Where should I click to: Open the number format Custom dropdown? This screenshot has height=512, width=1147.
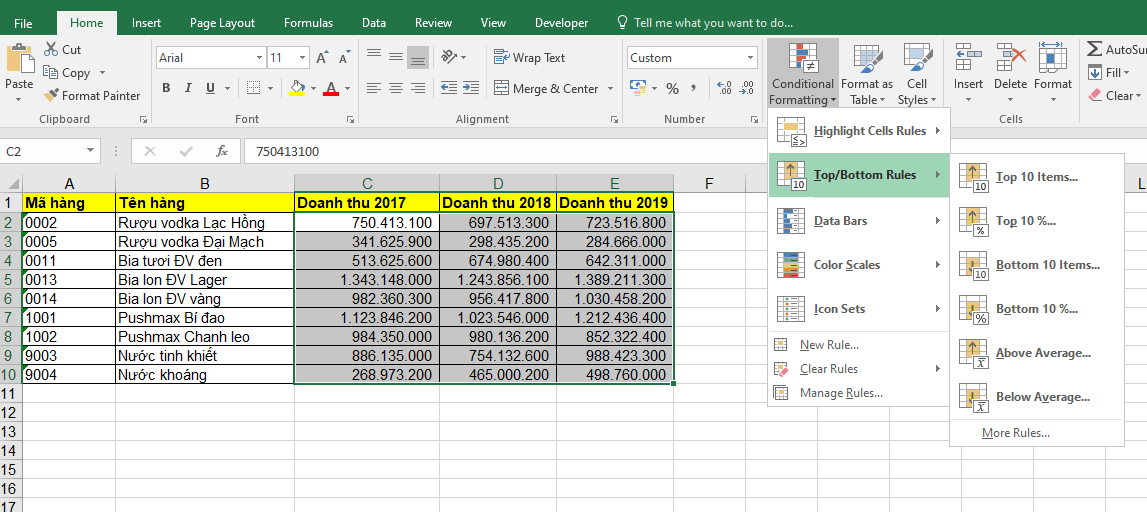(x=751, y=58)
